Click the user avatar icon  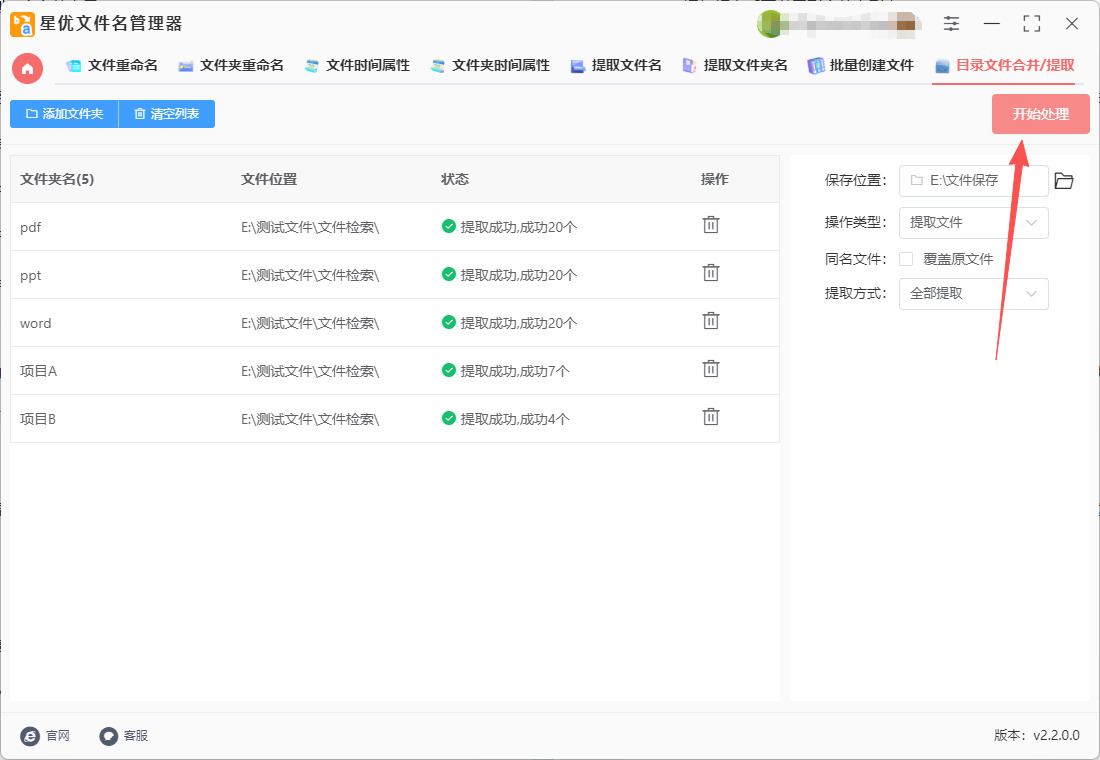coord(769,24)
